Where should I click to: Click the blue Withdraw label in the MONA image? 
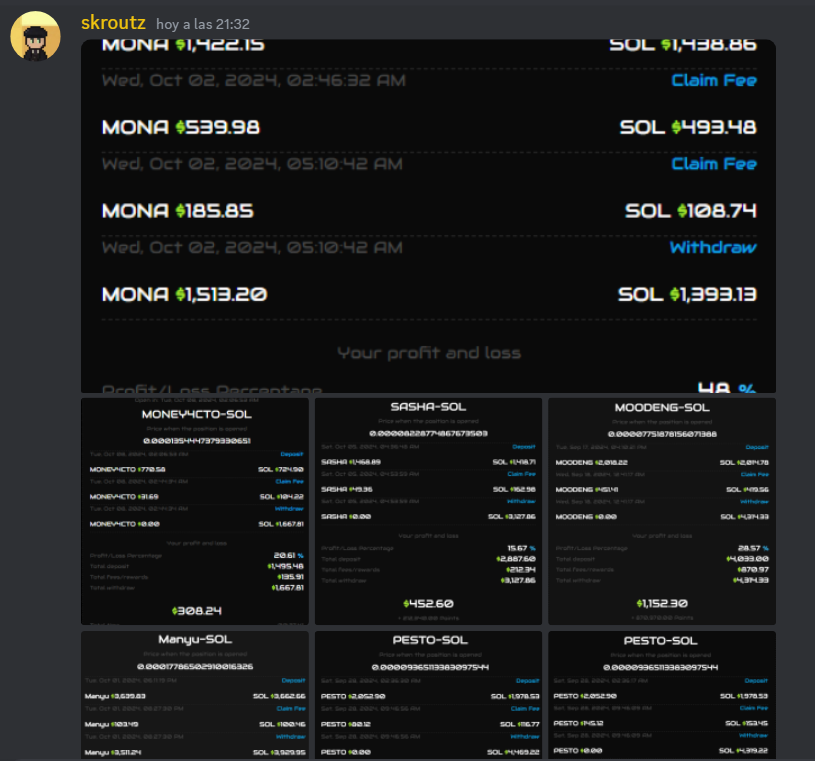click(x=713, y=247)
